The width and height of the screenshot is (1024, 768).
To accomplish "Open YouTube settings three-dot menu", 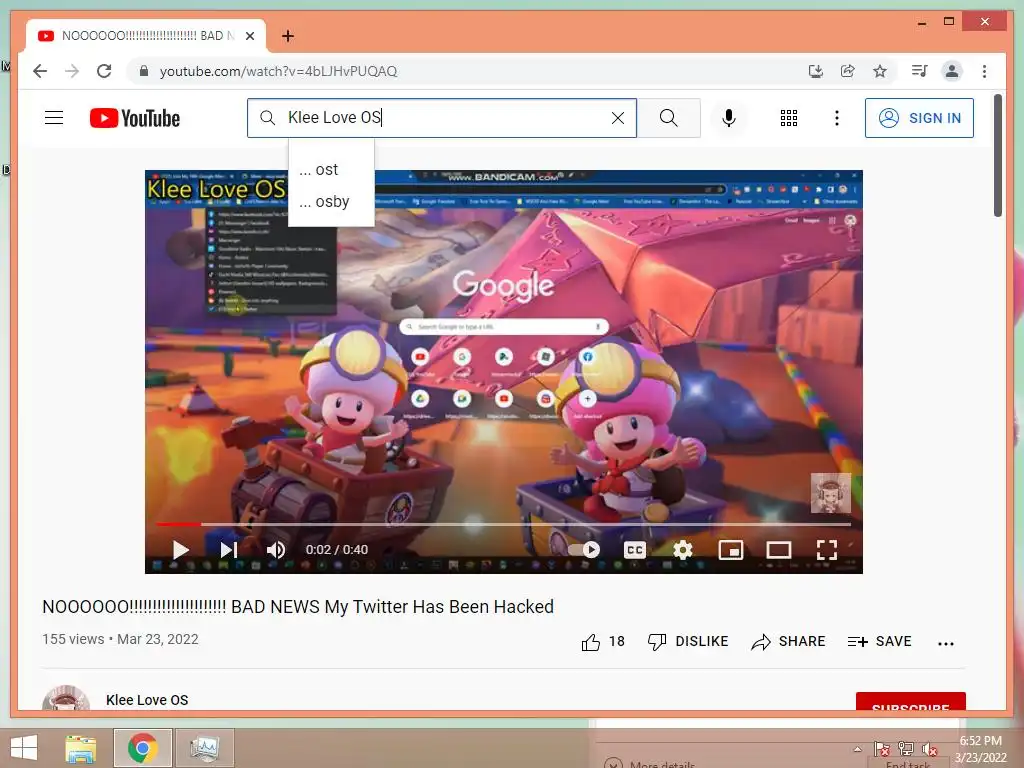I will tap(837, 118).
